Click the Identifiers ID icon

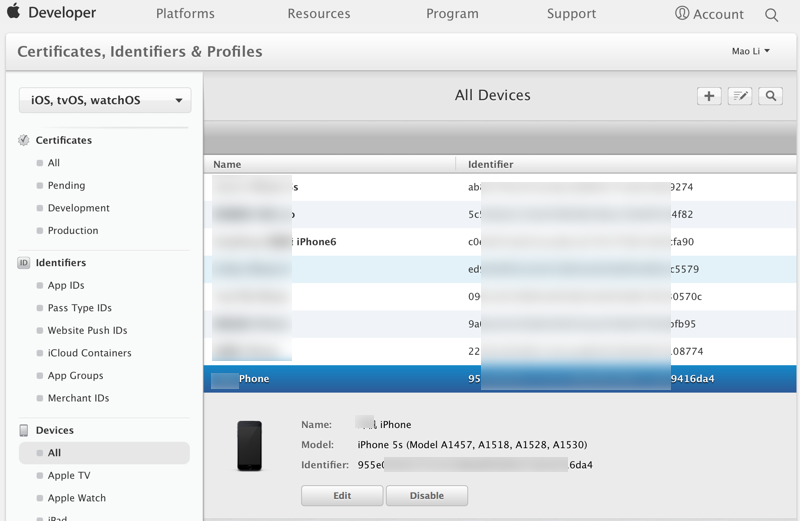[23, 263]
